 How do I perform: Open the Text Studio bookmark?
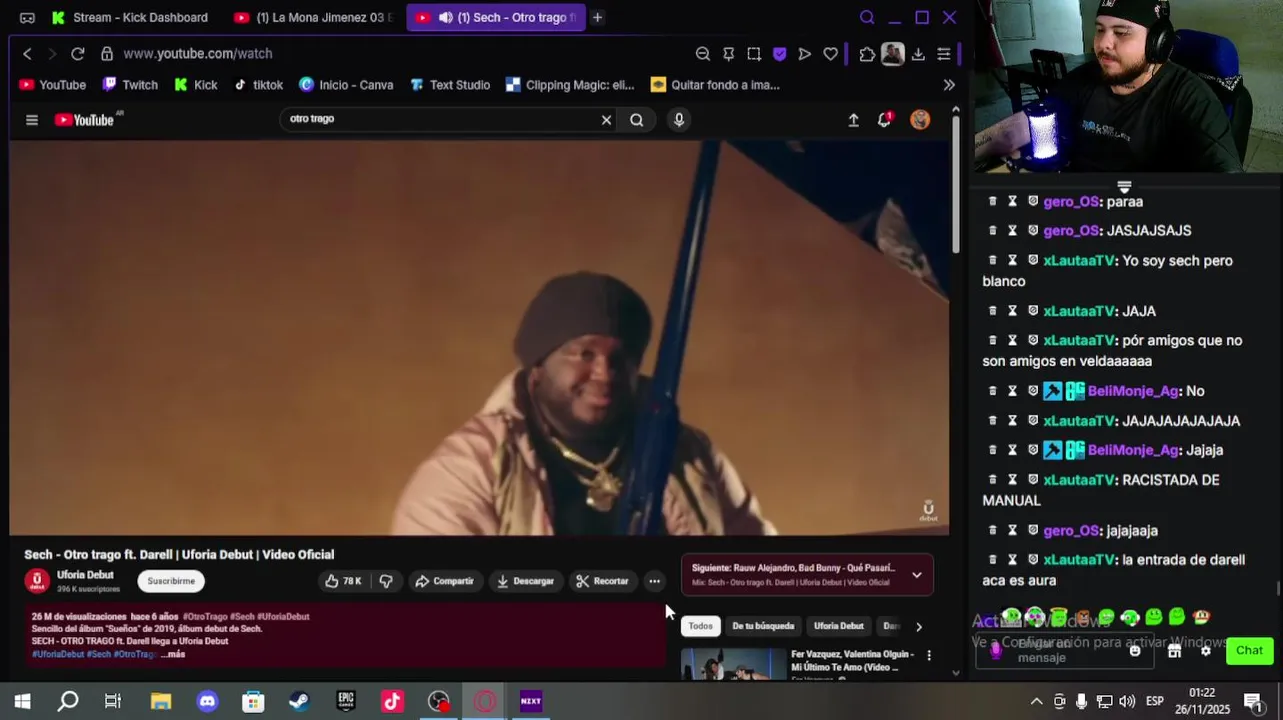[x=450, y=85]
